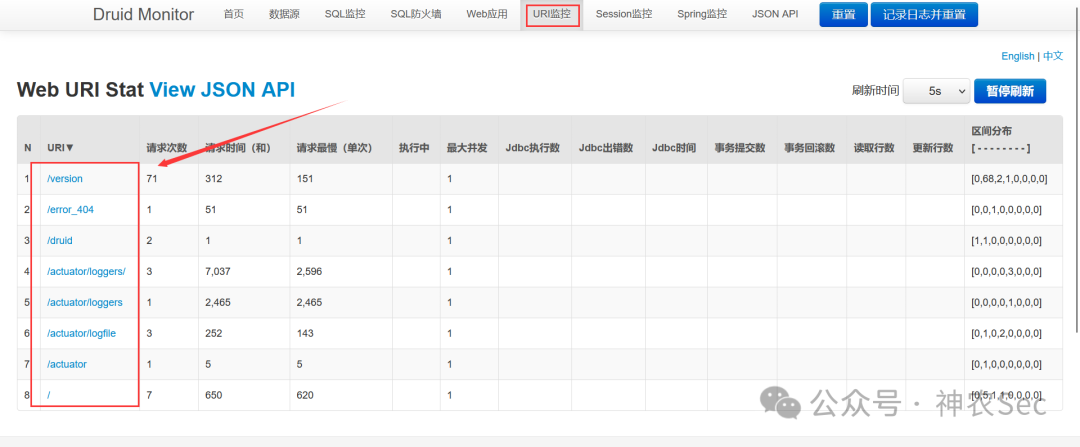The height and width of the screenshot is (447, 1080).
Task: Open the View JSON API link
Action: pyautogui.click(x=222, y=90)
